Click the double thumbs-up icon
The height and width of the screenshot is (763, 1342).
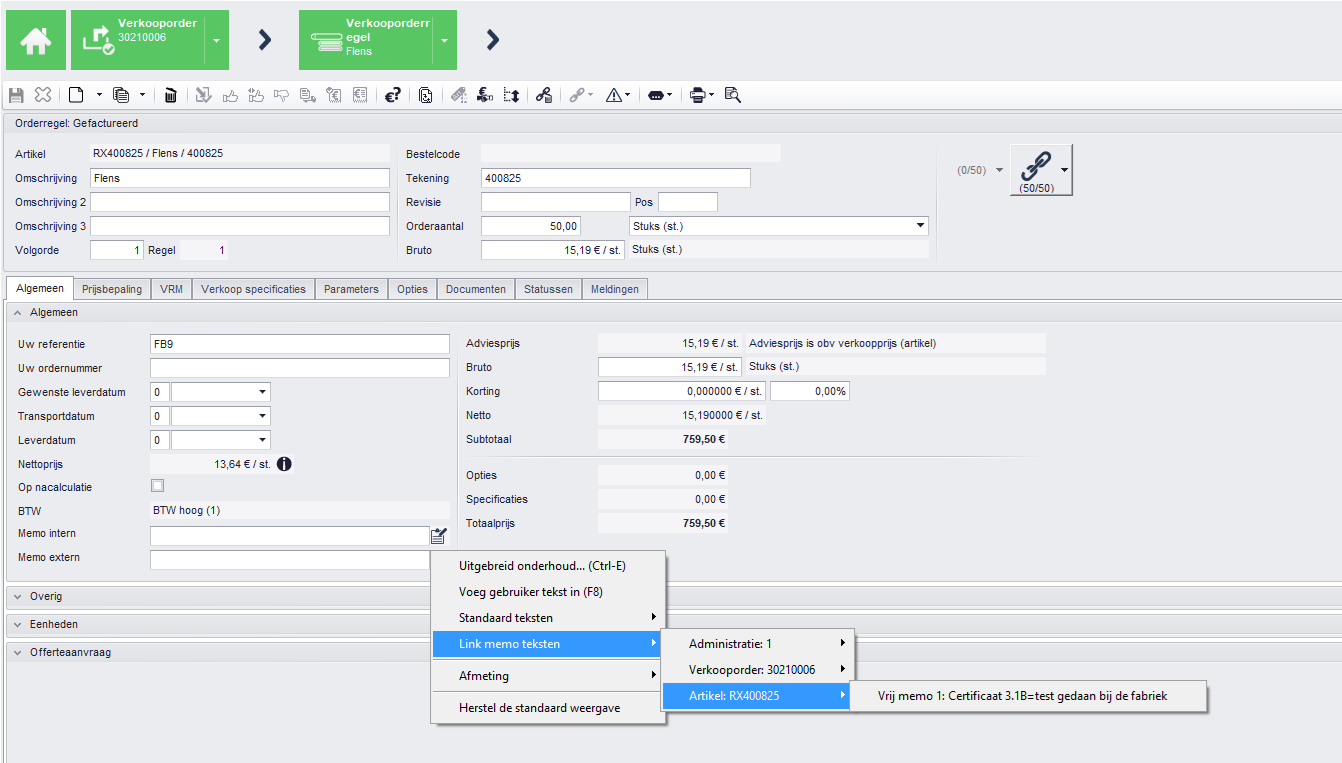(x=255, y=95)
